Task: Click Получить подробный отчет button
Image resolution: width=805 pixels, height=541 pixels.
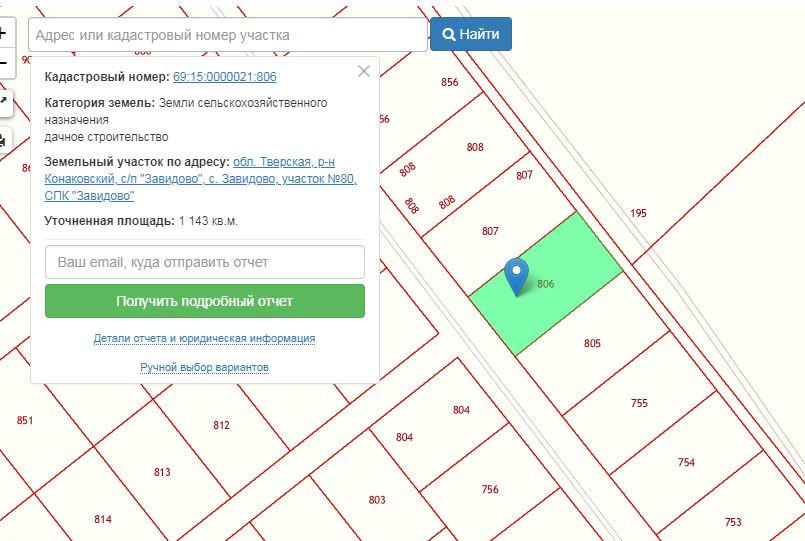Action: pos(205,301)
